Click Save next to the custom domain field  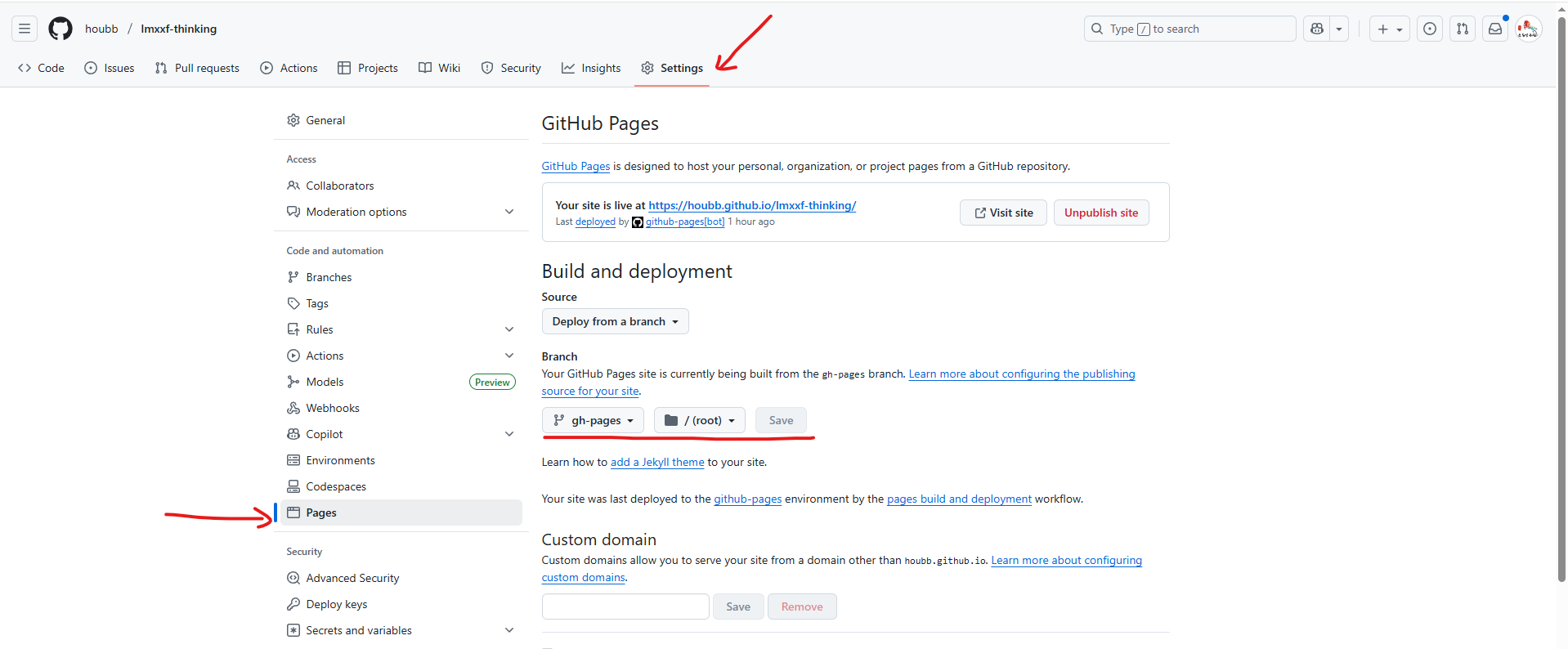[x=738, y=606]
